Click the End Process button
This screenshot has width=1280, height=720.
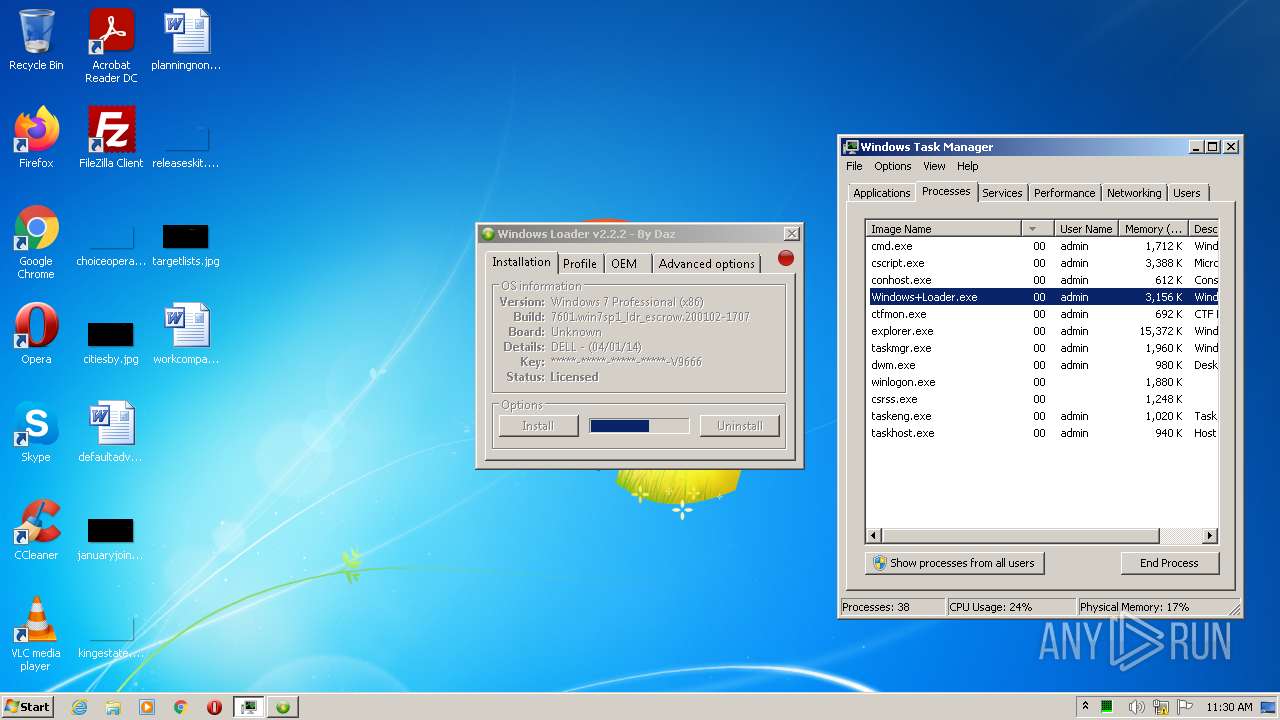1169,563
